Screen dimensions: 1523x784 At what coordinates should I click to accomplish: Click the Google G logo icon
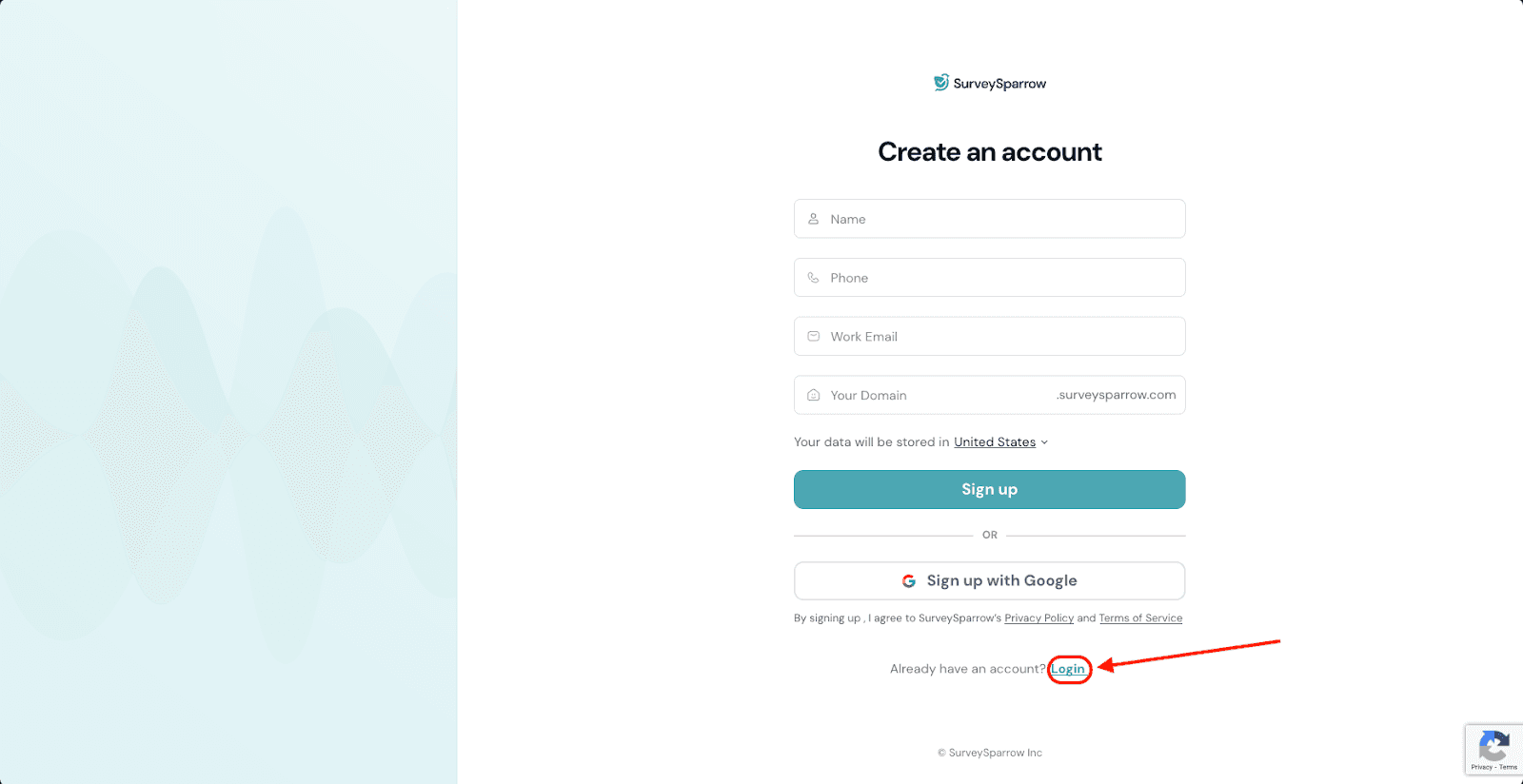(x=909, y=581)
